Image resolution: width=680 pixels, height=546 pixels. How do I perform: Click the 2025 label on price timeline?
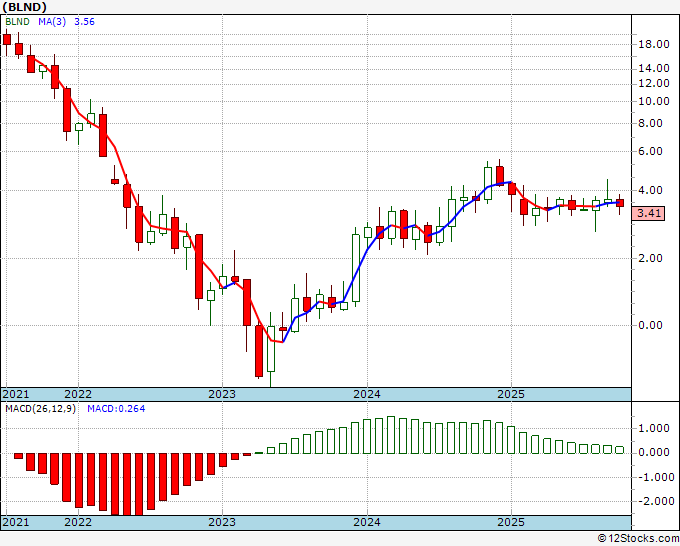click(511, 394)
